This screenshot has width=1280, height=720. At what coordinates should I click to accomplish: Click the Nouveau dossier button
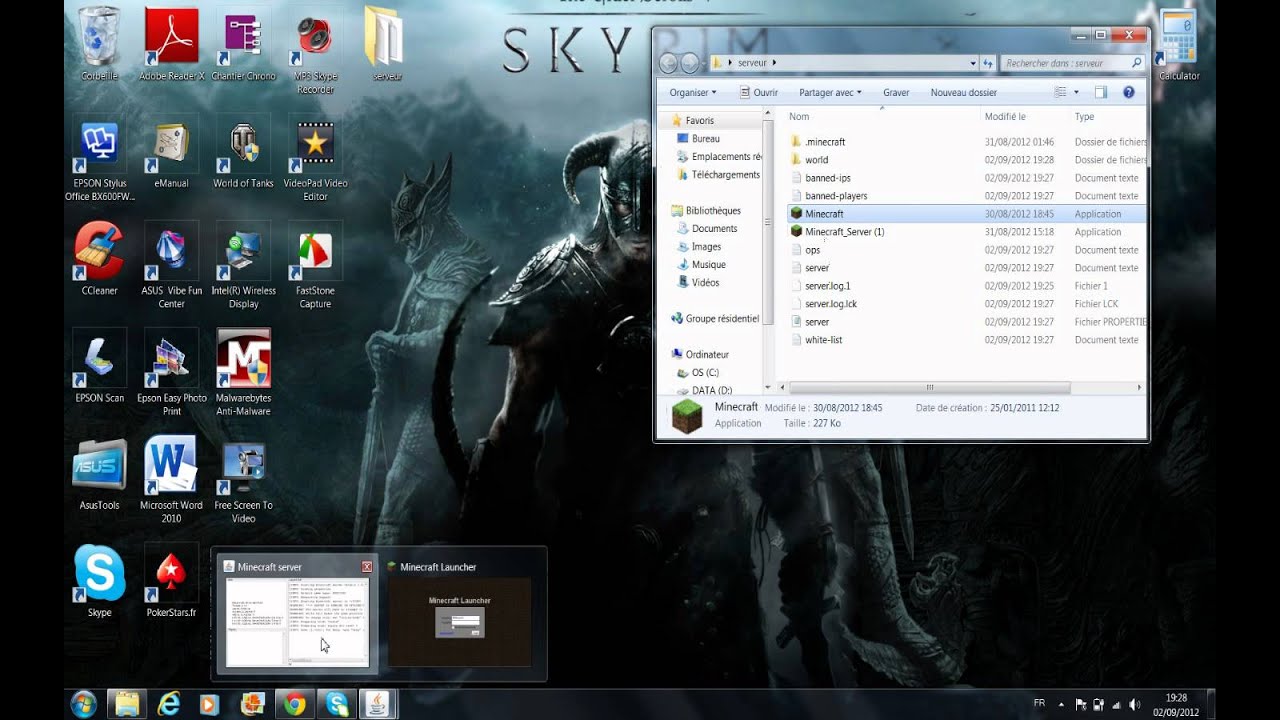click(x=963, y=92)
